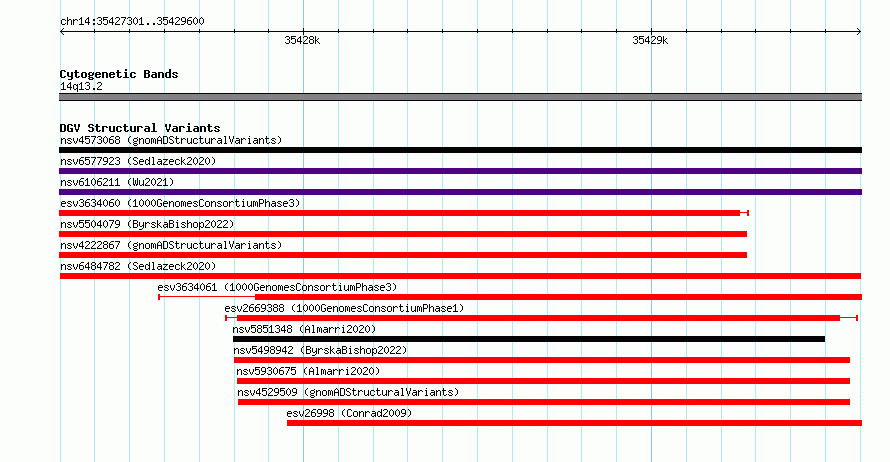Click the red bar of esv3634060
This screenshot has height=462, width=890.
coord(400,213)
